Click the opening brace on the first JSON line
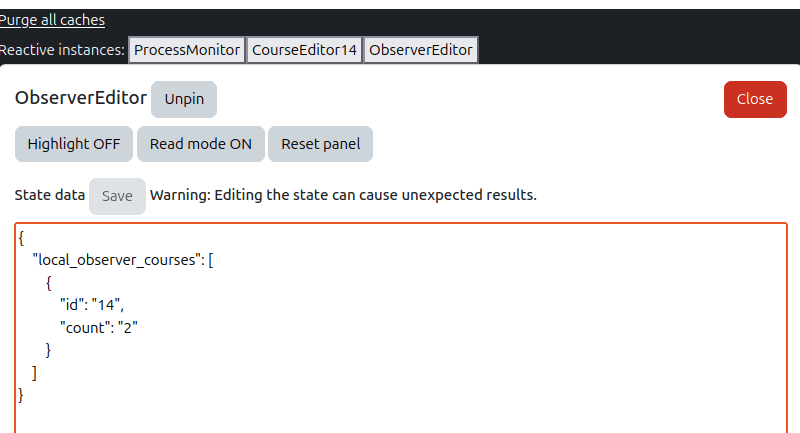The image size is (800, 433). (22, 238)
